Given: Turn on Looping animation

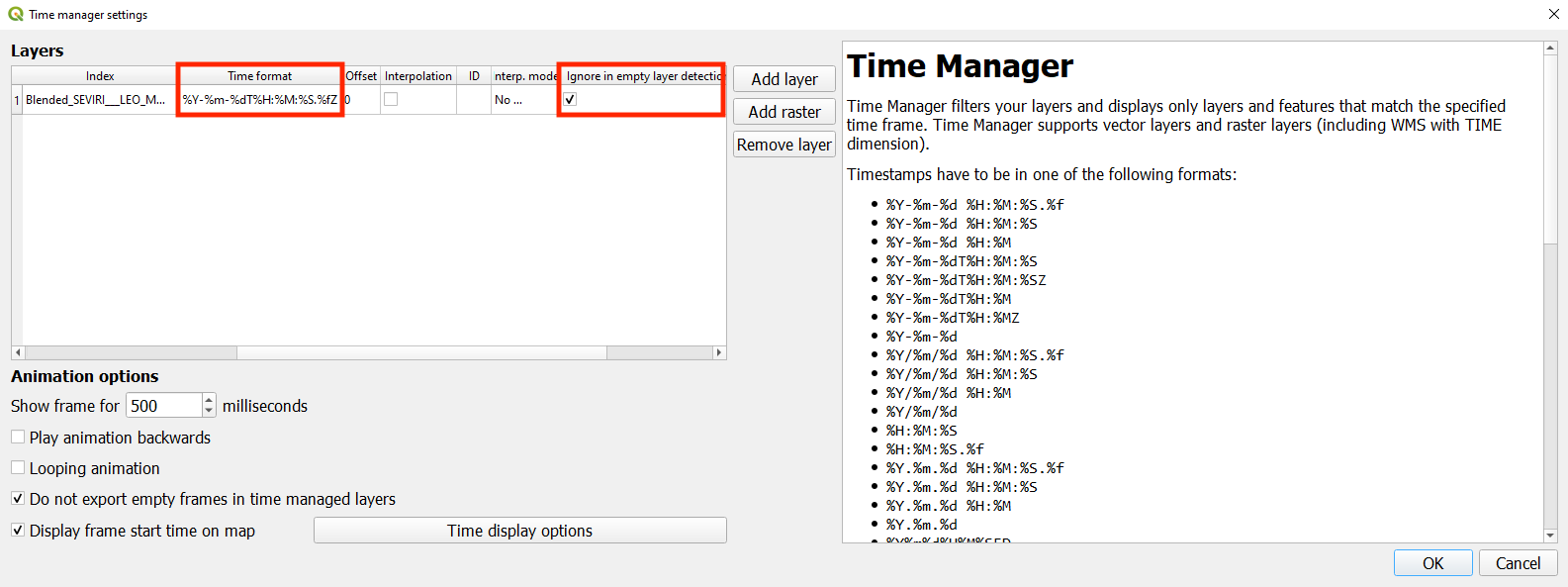Looking at the screenshot, I should coord(18,467).
